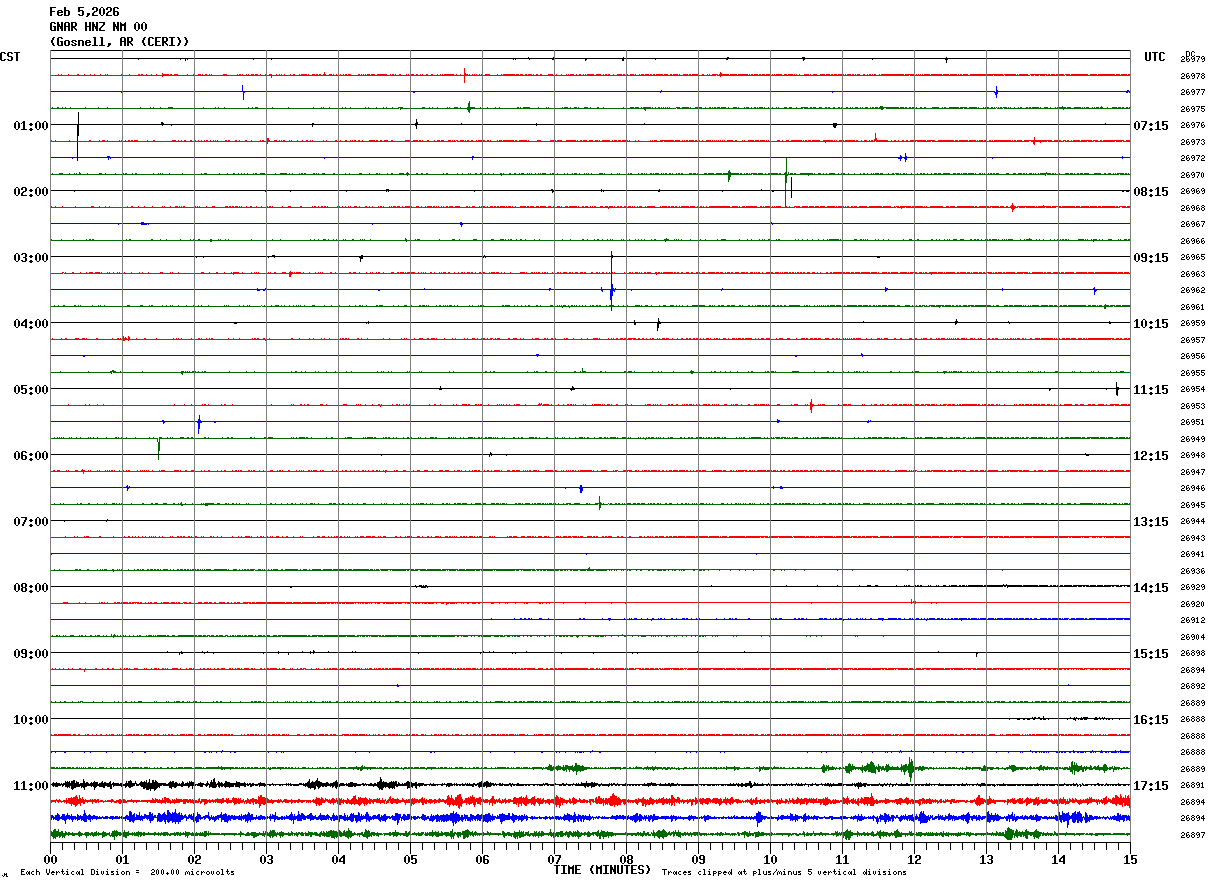Click the '11' minute axis tick label
The image size is (1210, 886).
pos(842,859)
